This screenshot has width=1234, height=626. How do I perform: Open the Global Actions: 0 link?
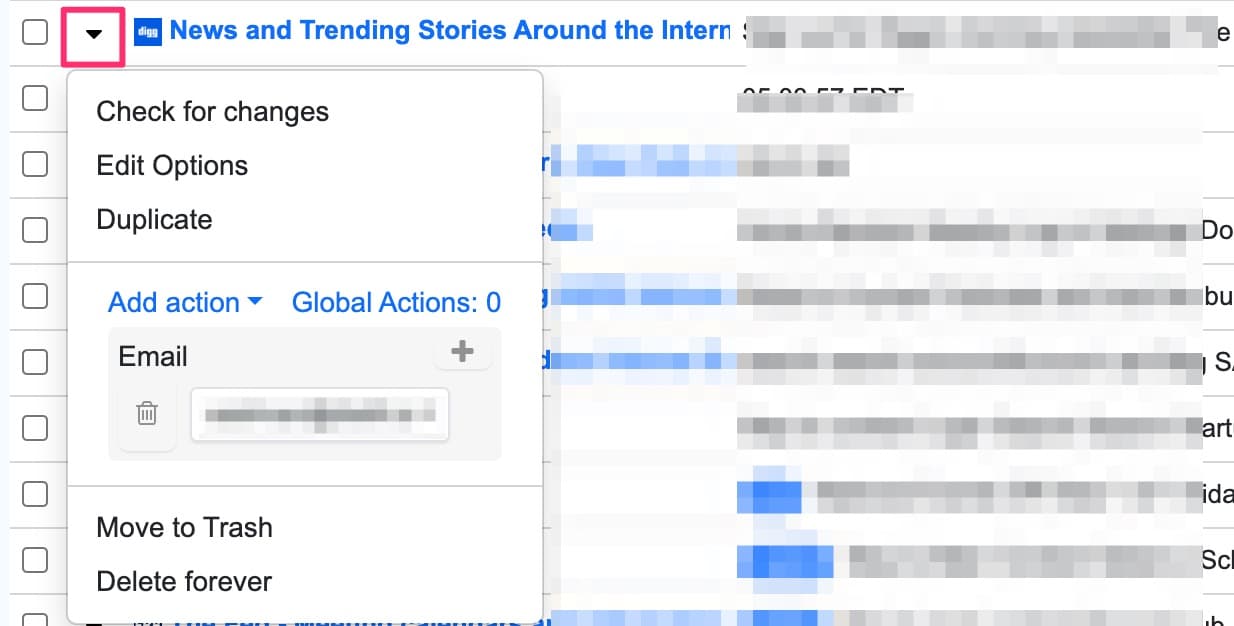pyautogui.click(x=396, y=302)
